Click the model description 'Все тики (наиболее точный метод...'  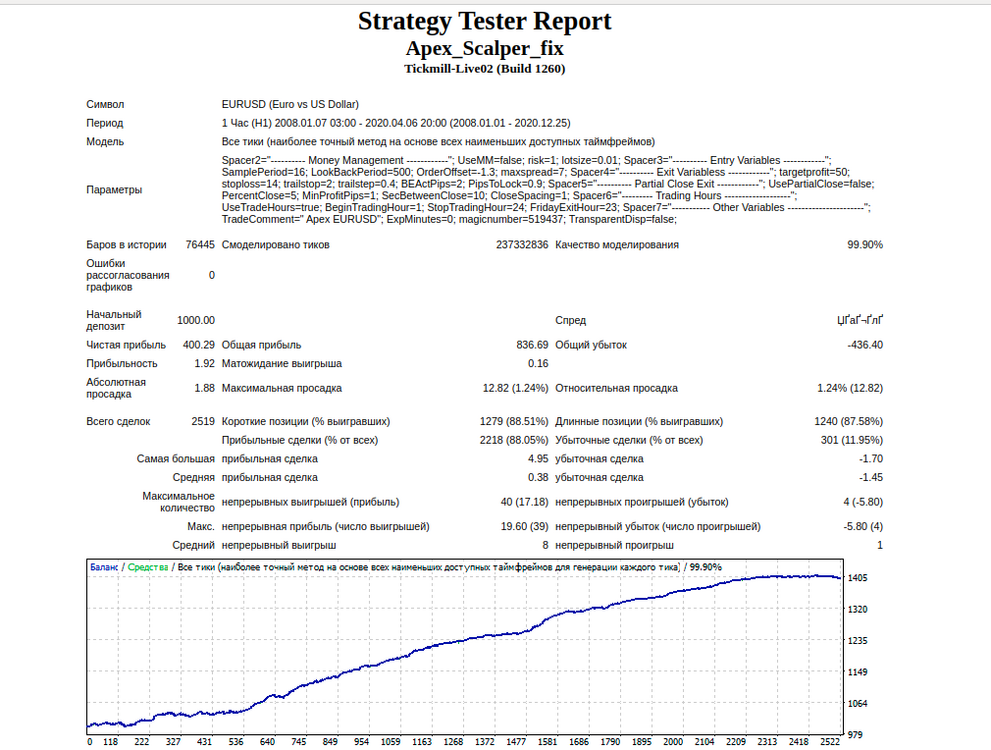tap(438, 142)
